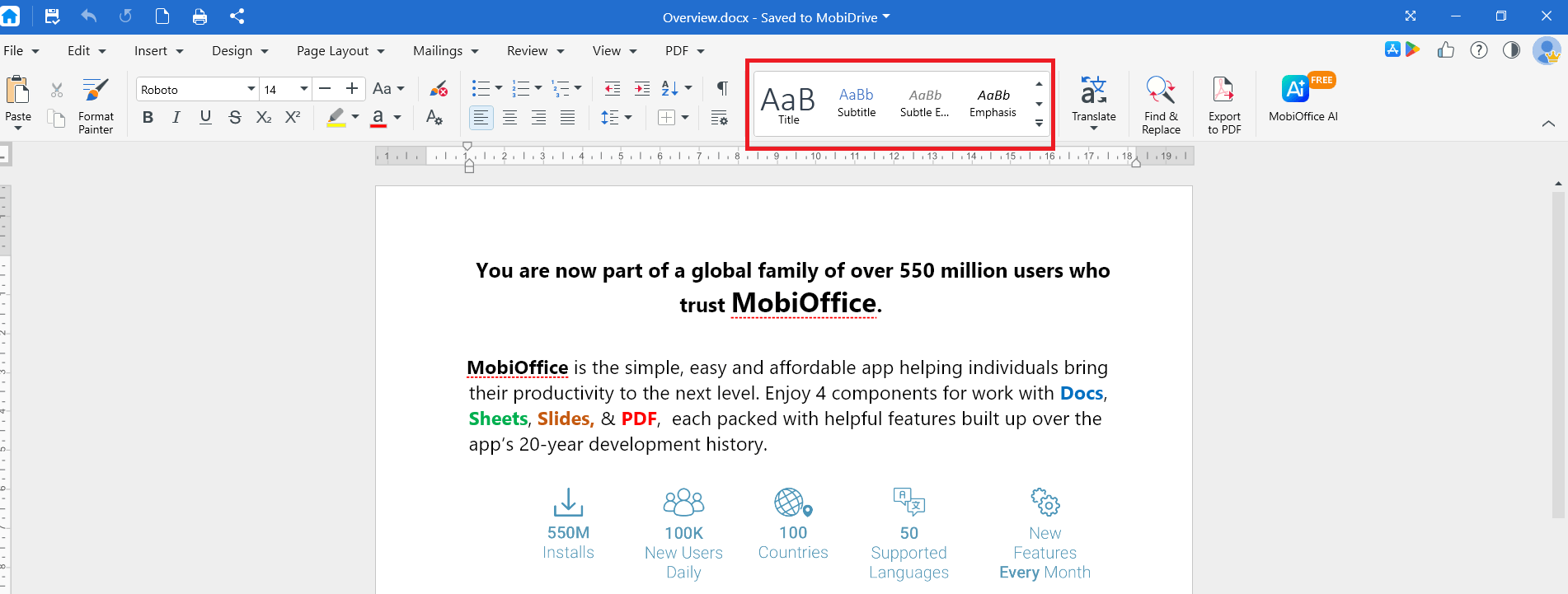Center align the paragraph text
Image resolution: width=1568 pixels, height=594 pixels.
coord(510,118)
